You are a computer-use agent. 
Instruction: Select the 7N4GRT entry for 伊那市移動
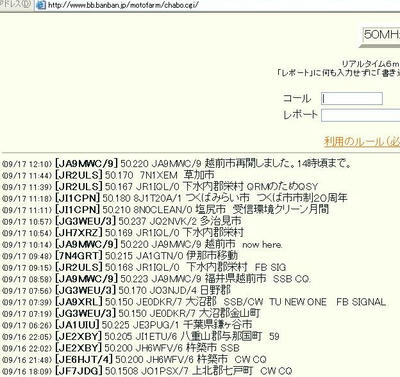(120, 255)
